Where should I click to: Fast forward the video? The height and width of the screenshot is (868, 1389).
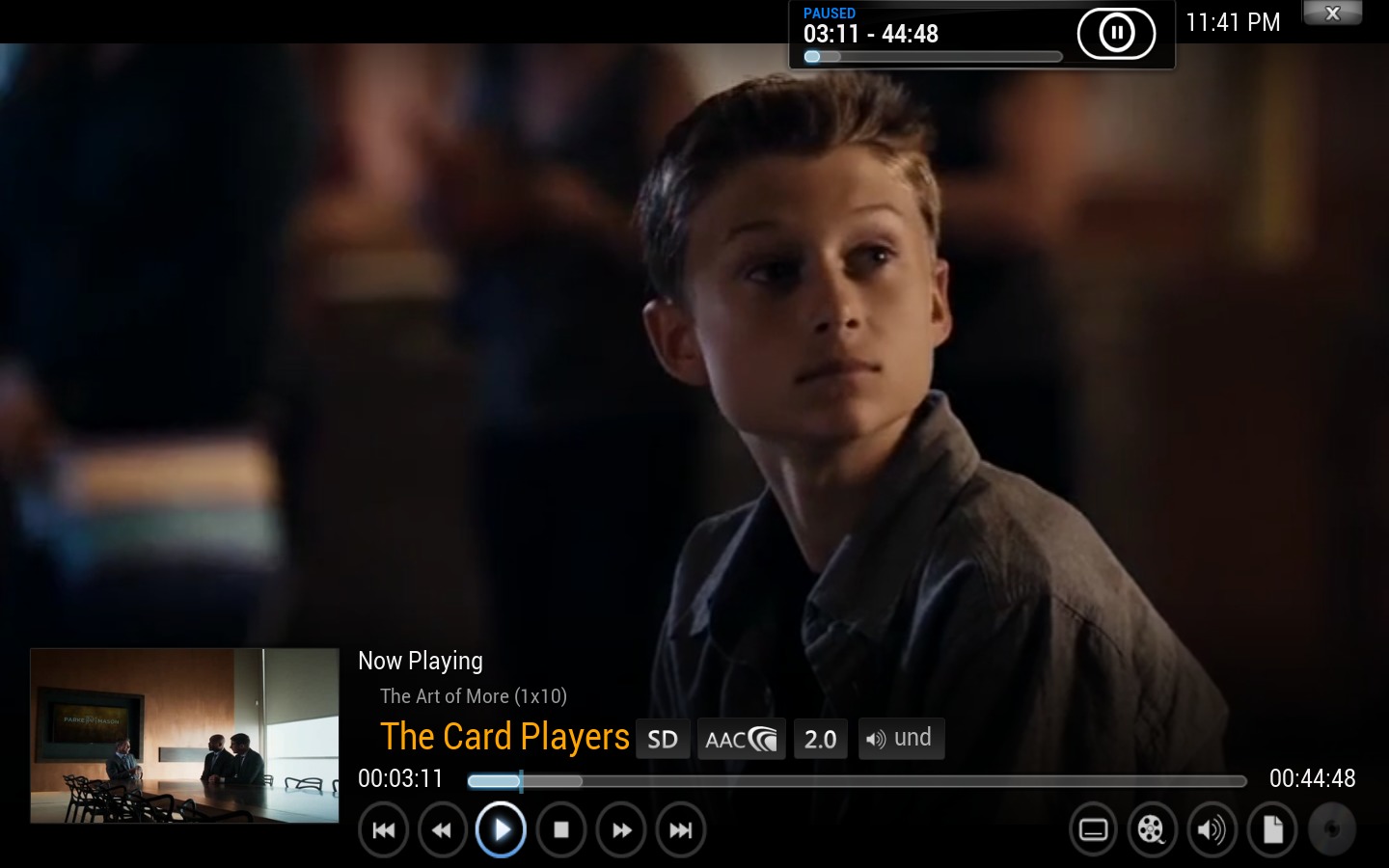tap(621, 829)
